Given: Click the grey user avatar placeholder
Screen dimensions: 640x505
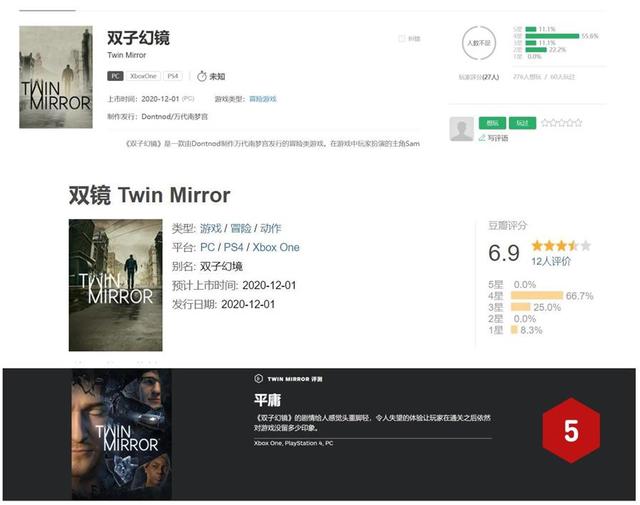Looking at the screenshot, I should 462,129.
